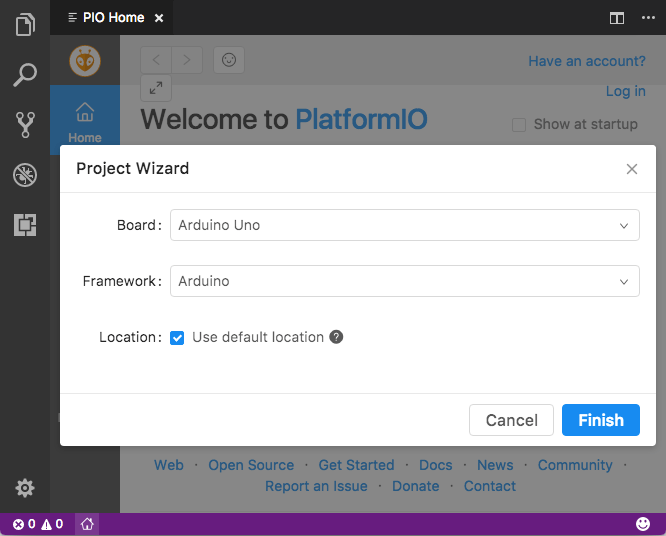
Task: Open the Donate link
Action: (x=416, y=486)
